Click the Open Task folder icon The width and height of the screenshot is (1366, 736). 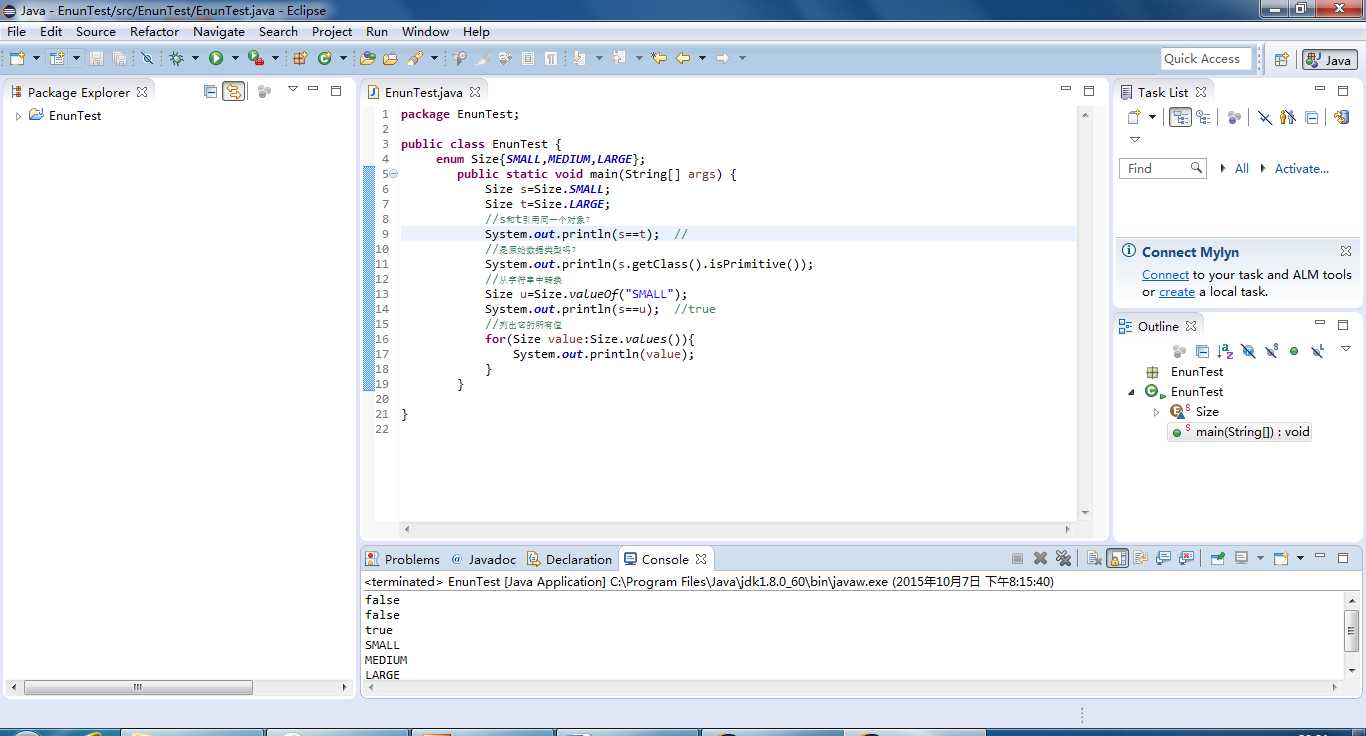[390, 58]
